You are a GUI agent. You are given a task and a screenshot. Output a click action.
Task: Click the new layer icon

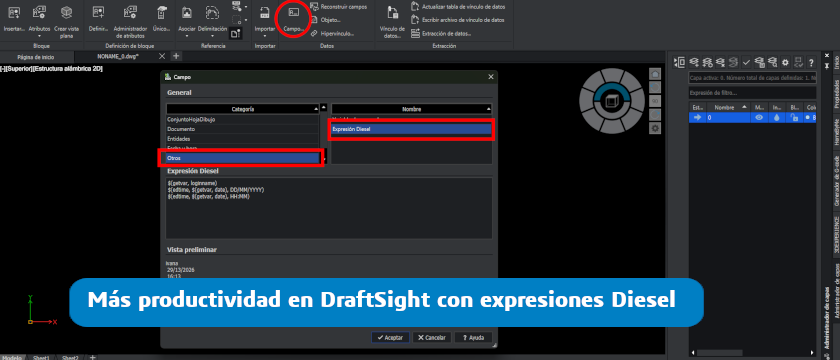[x=694, y=62]
